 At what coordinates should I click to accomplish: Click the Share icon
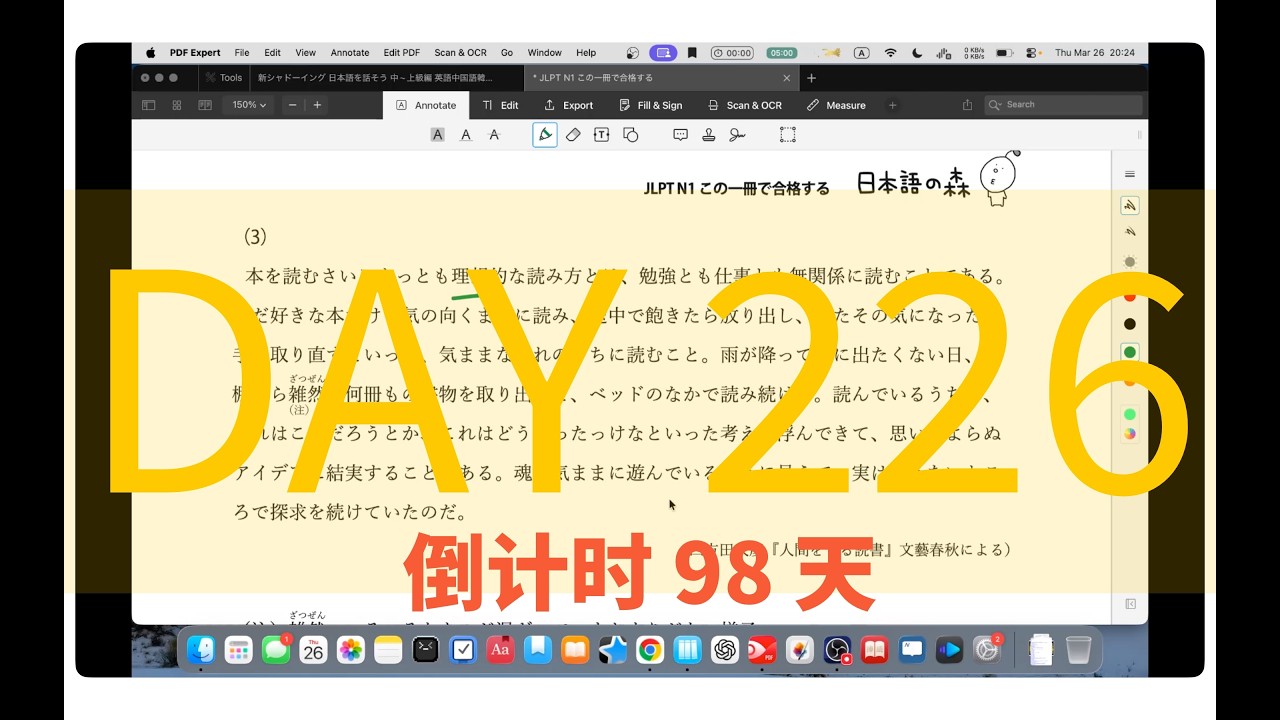(967, 105)
